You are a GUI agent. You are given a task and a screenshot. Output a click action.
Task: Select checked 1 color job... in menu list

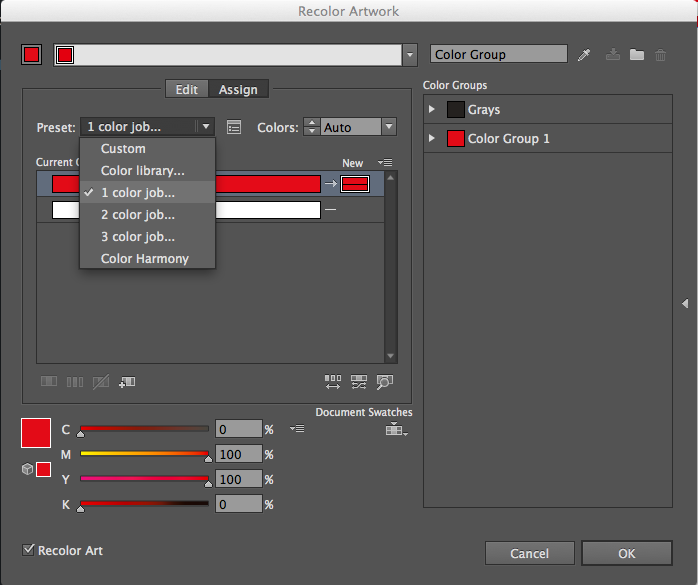pyautogui.click(x=147, y=192)
